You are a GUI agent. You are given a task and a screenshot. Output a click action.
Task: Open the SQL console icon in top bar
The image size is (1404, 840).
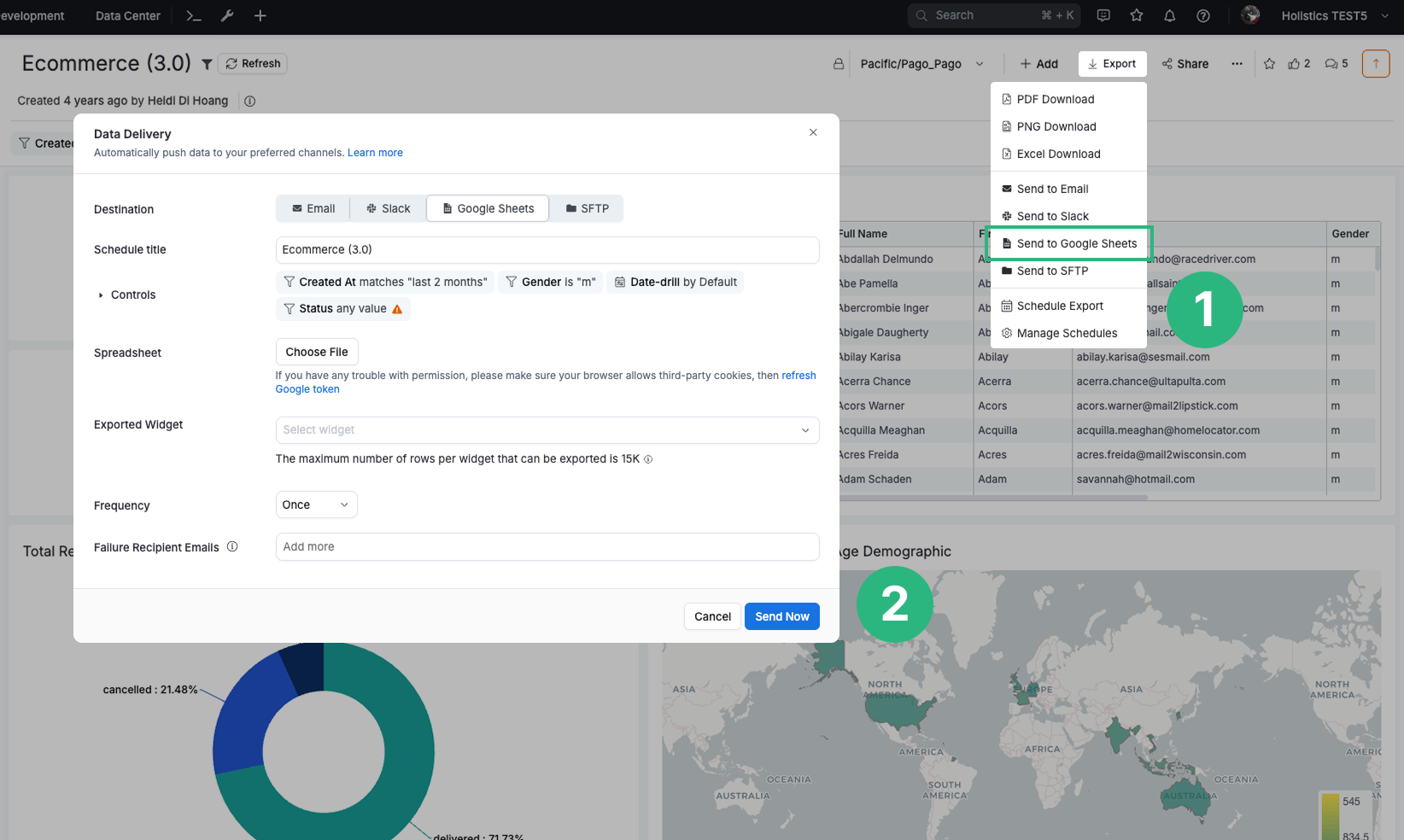point(193,15)
